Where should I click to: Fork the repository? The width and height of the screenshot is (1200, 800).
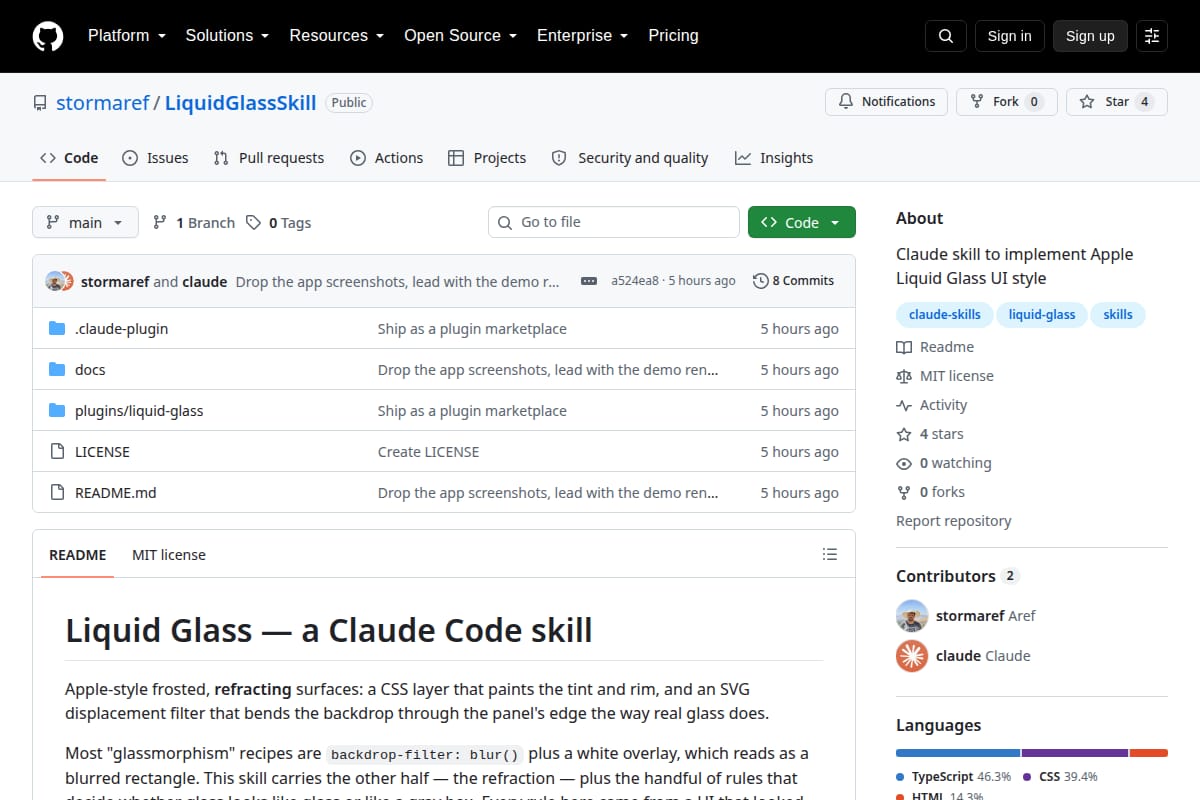[1006, 102]
